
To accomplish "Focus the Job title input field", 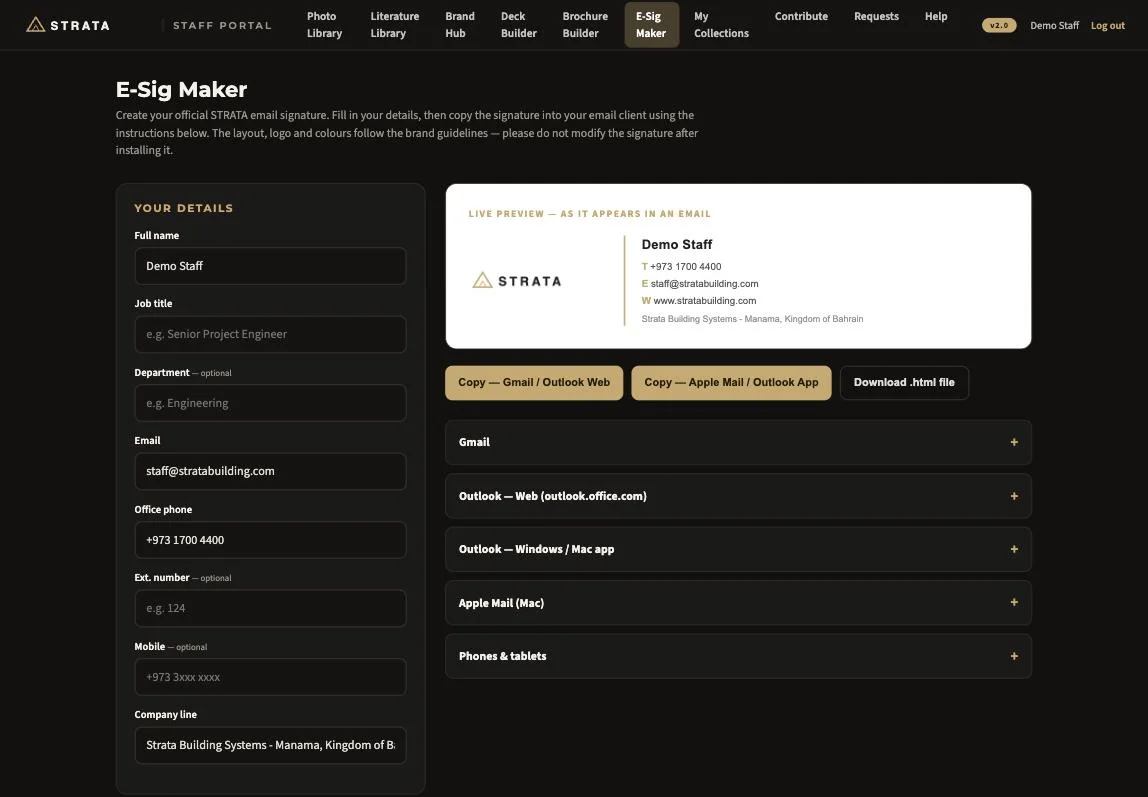I will (x=270, y=334).
